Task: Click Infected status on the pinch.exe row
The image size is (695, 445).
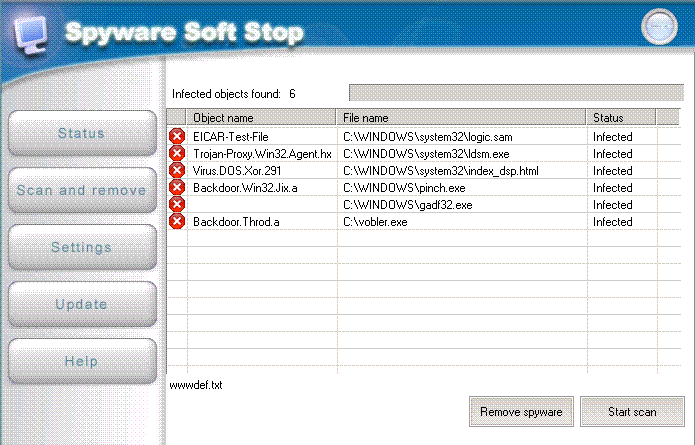Action: (x=613, y=188)
